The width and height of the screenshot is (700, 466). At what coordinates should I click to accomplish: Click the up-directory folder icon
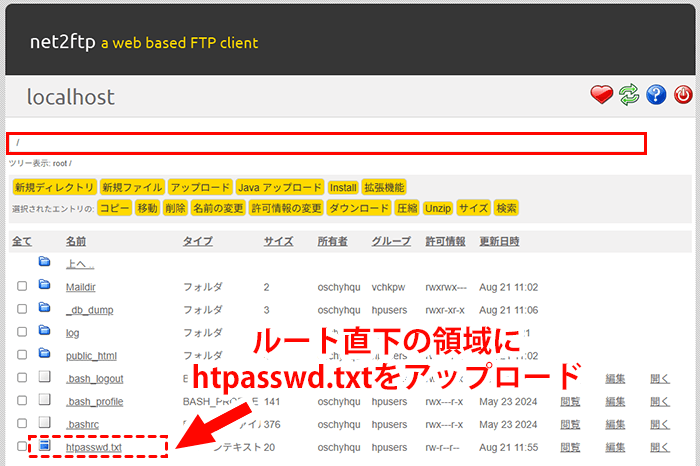tap(44, 262)
